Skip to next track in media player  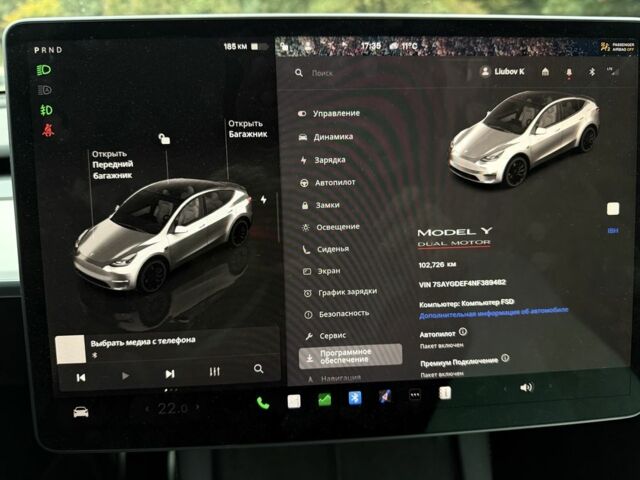coord(170,374)
